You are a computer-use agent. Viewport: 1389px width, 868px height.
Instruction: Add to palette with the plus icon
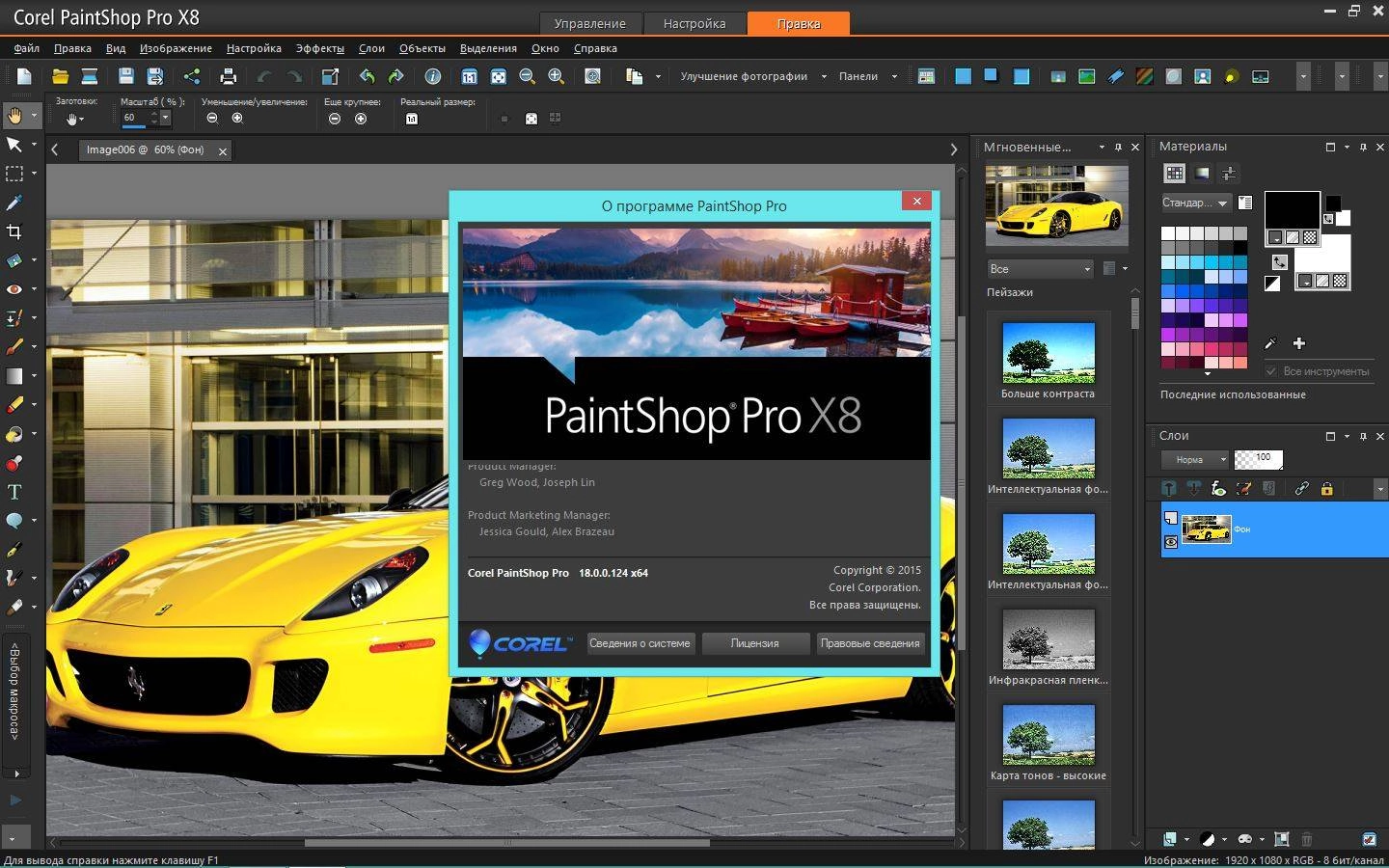1299,343
